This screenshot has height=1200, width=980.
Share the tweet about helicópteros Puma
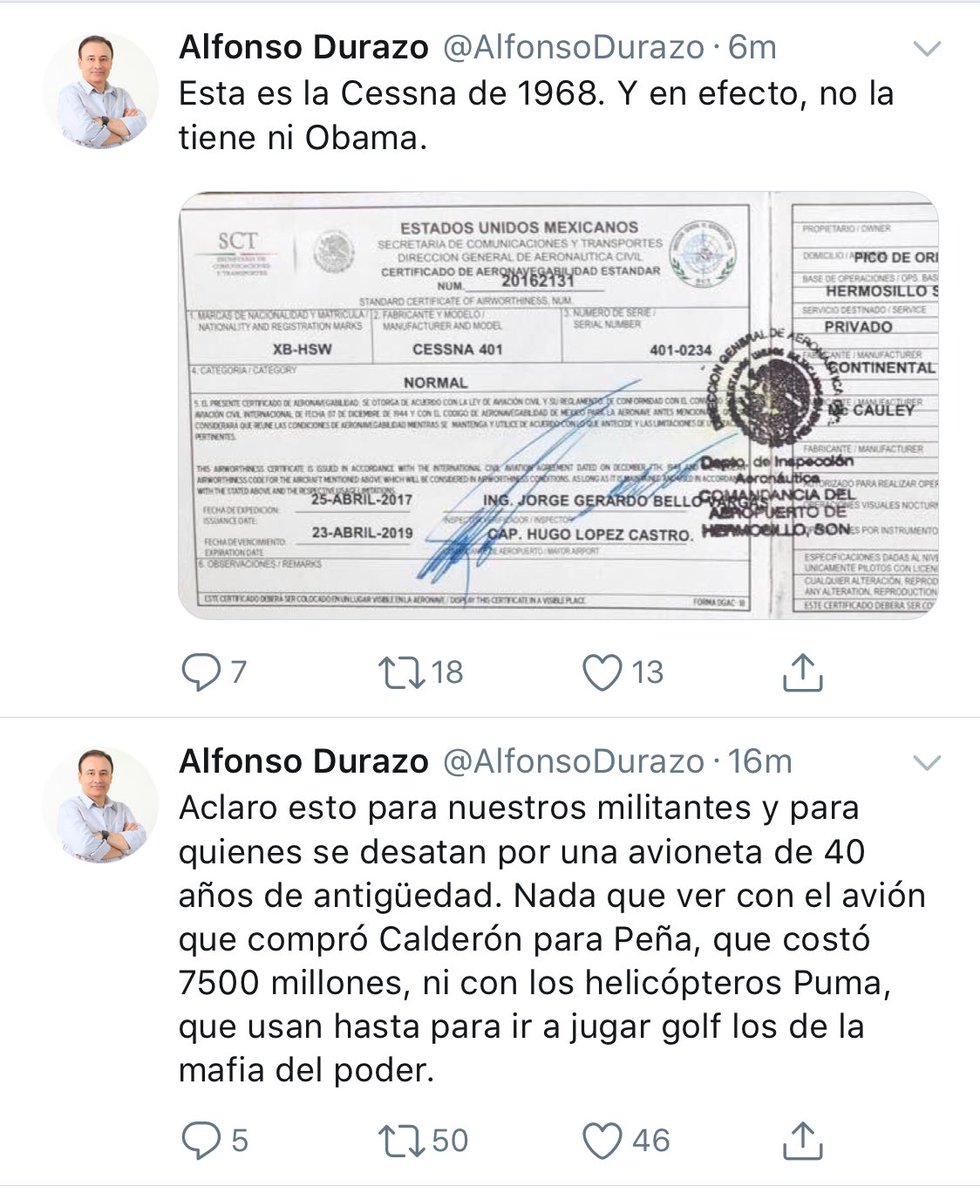click(802, 1139)
